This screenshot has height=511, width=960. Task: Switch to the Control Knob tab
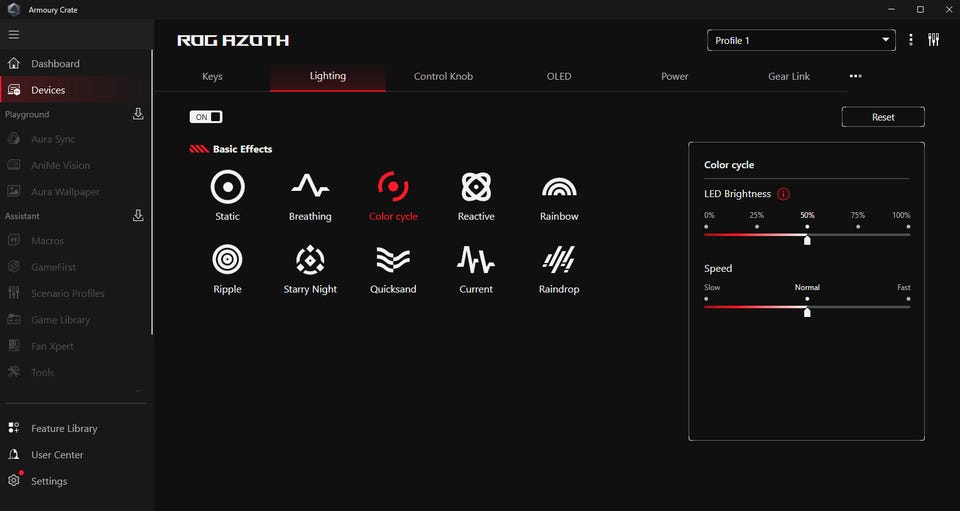[443, 76]
